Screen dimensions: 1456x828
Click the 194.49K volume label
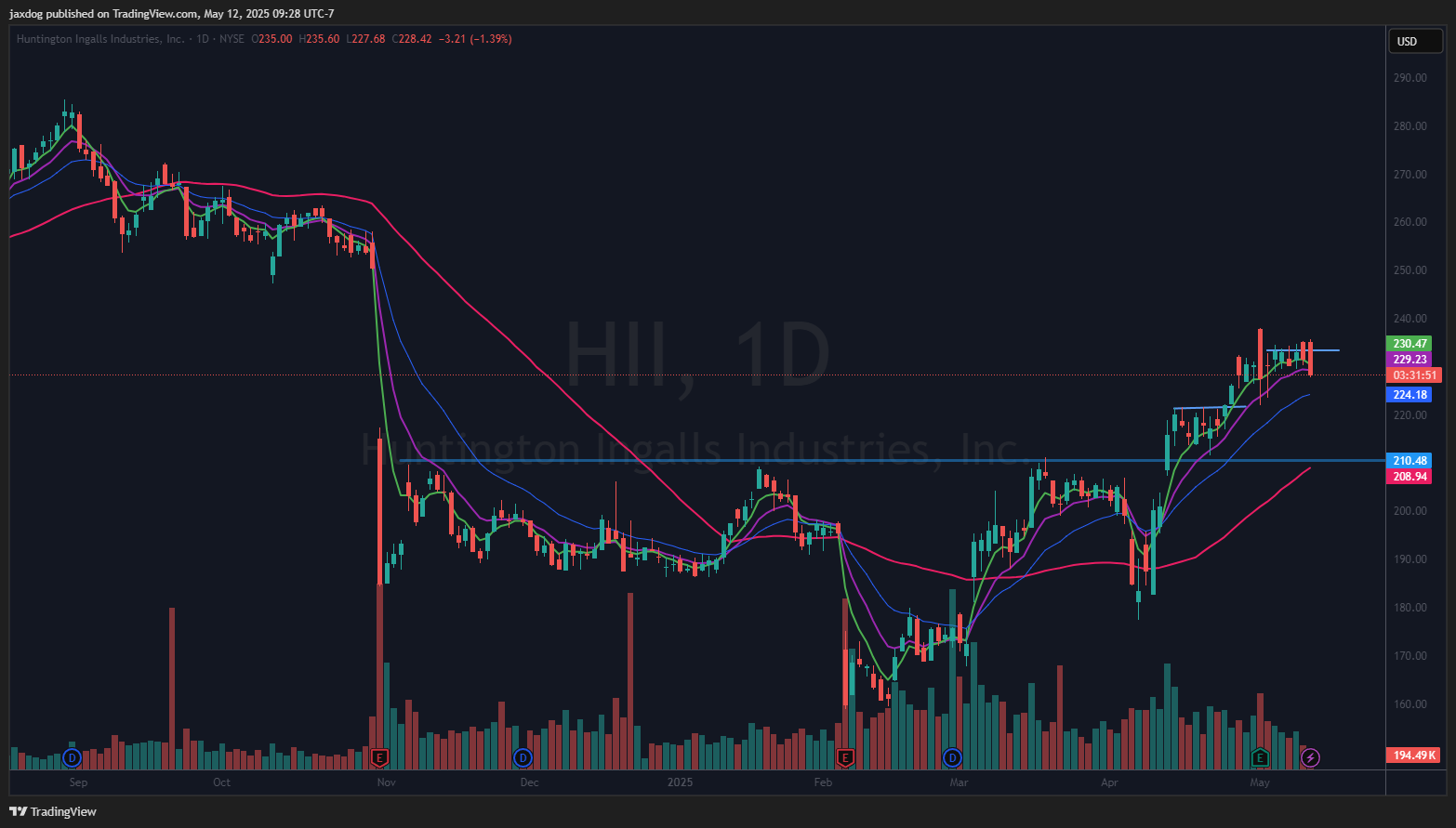click(x=1413, y=756)
